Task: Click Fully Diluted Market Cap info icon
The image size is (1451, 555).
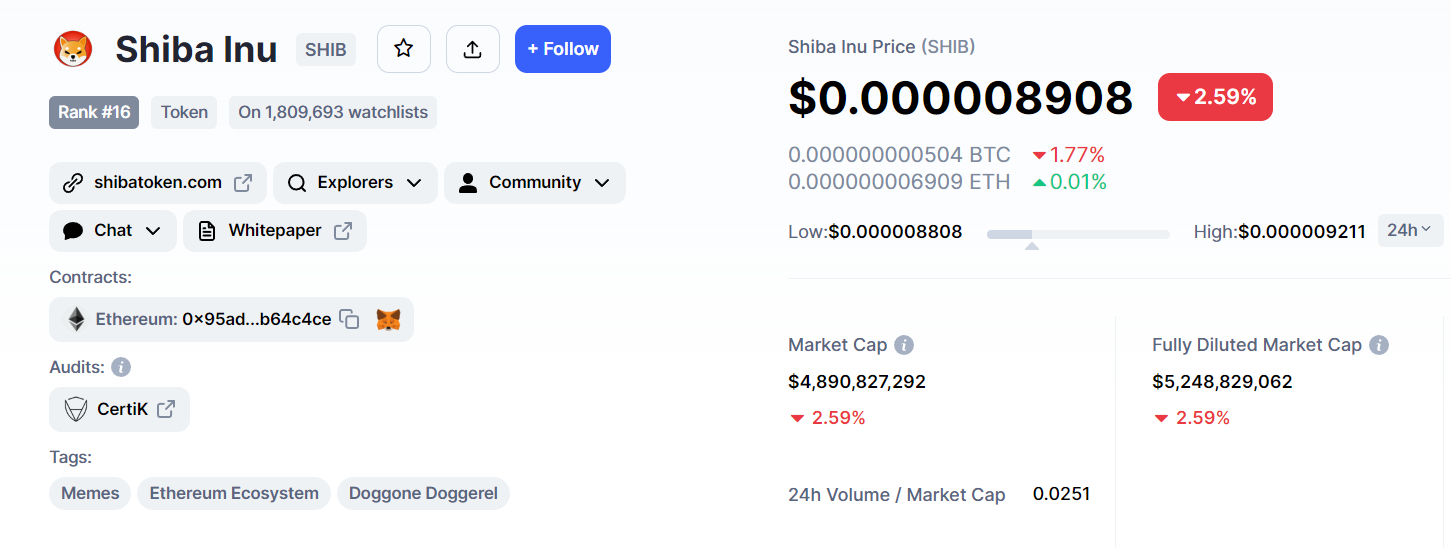Action: tap(1378, 345)
